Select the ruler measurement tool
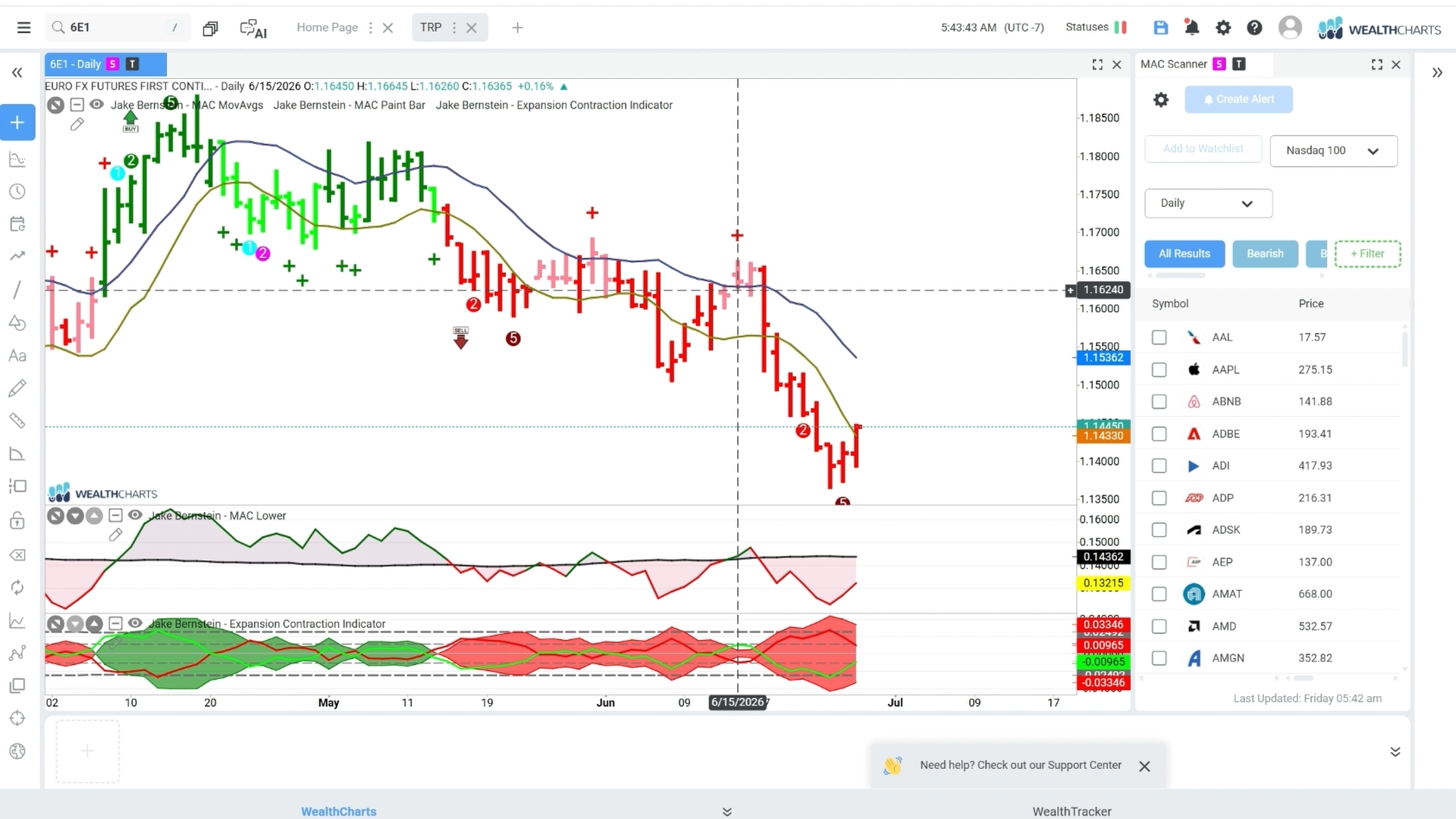The height and width of the screenshot is (819, 1456). click(17, 421)
